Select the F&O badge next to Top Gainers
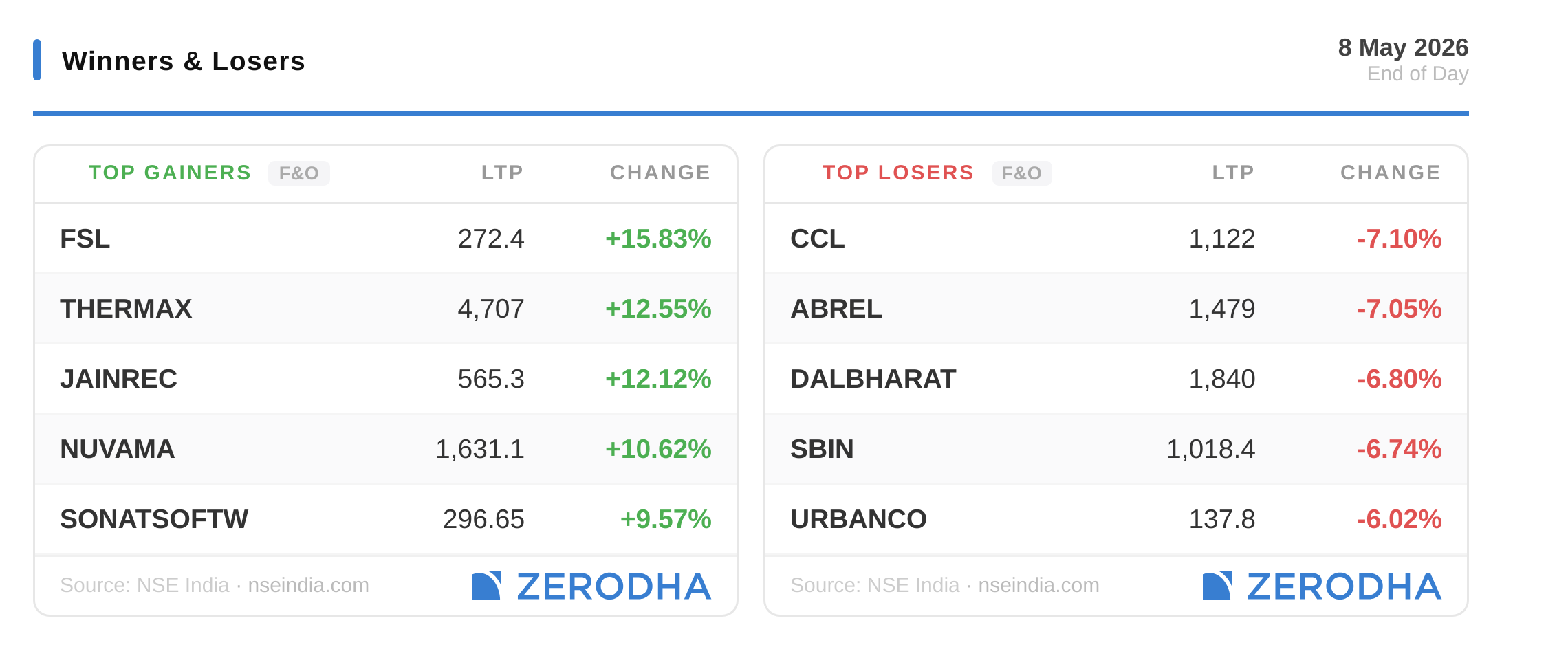This screenshot has width=1568, height=658. [x=299, y=173]
